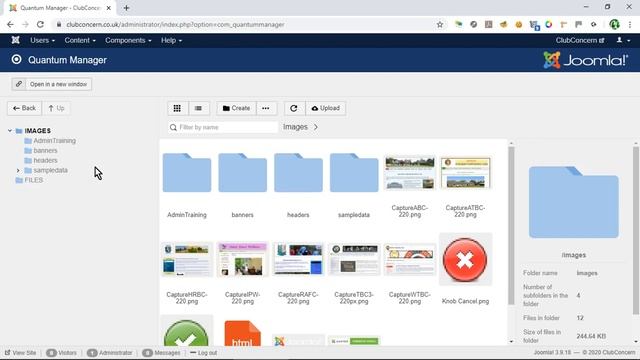The width and height of the screenshot is (640, 360).
Task: Switch to grid view
Action: click(177, 108)
